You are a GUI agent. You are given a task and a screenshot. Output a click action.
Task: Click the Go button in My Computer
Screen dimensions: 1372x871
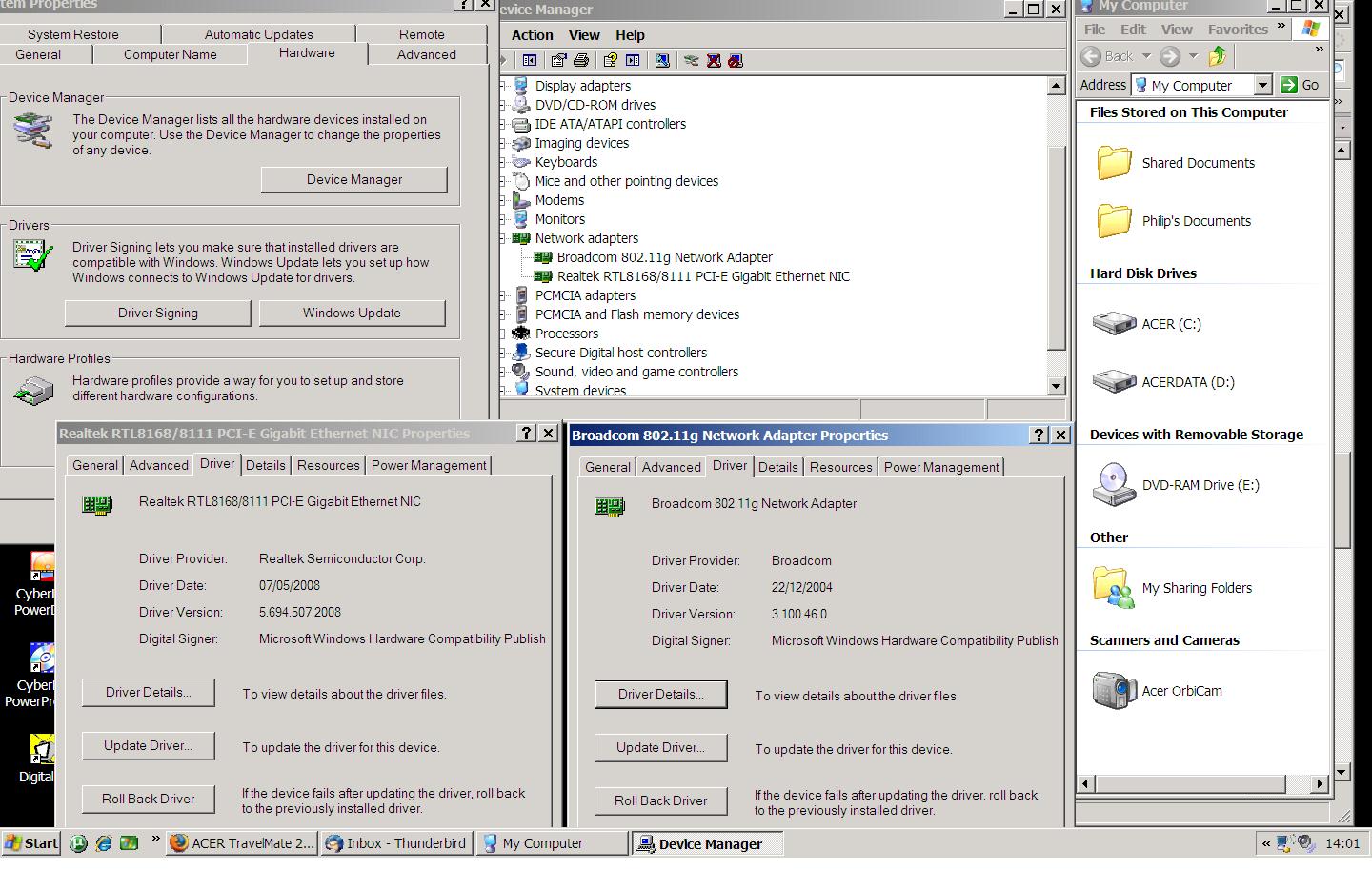pyautogui.click(x=1301, y=85)
